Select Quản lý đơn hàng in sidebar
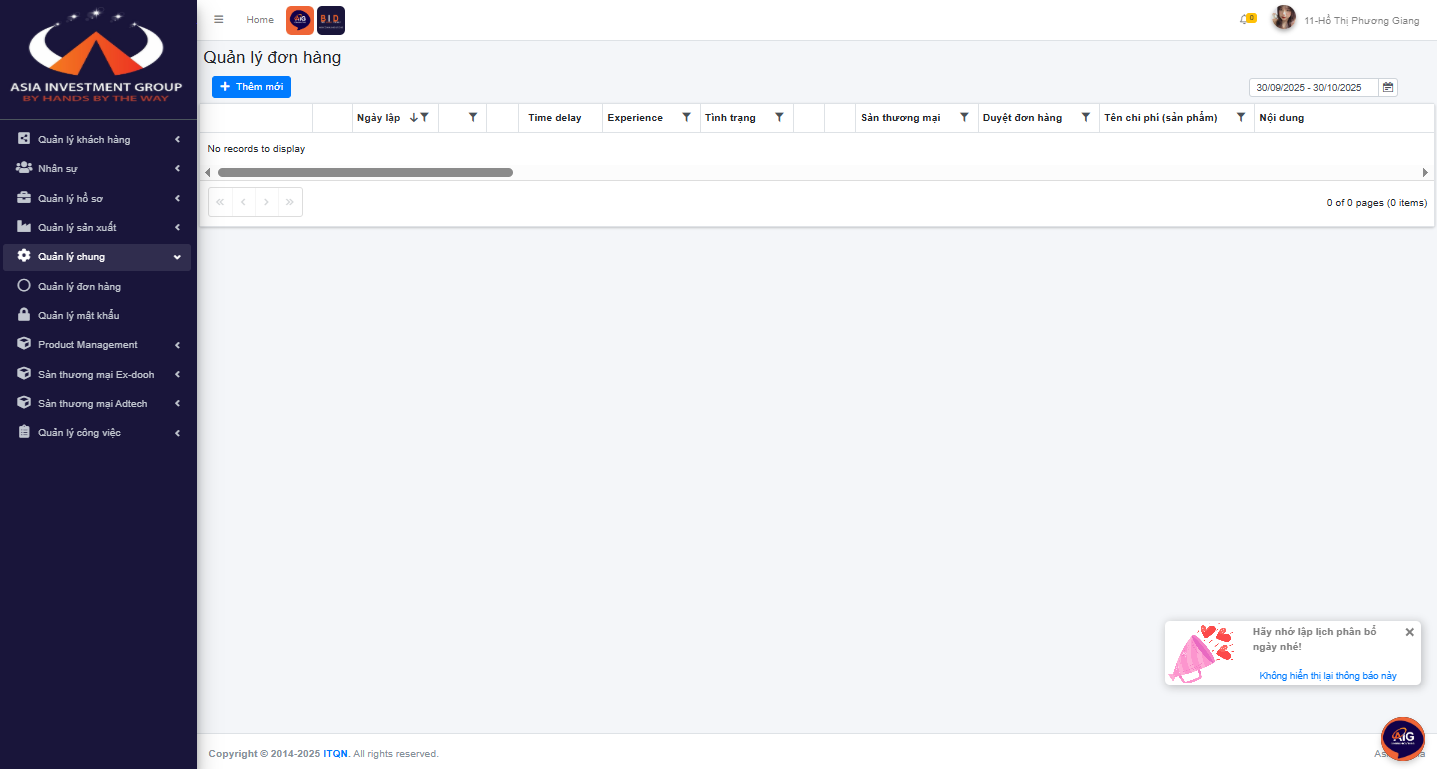1437x769 pixels. tap(79, 287)
